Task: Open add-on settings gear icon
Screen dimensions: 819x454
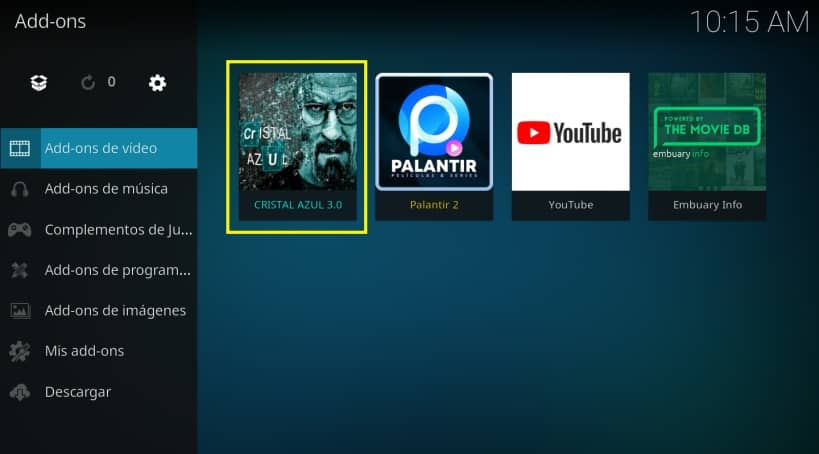Action: tap(157, 83)
